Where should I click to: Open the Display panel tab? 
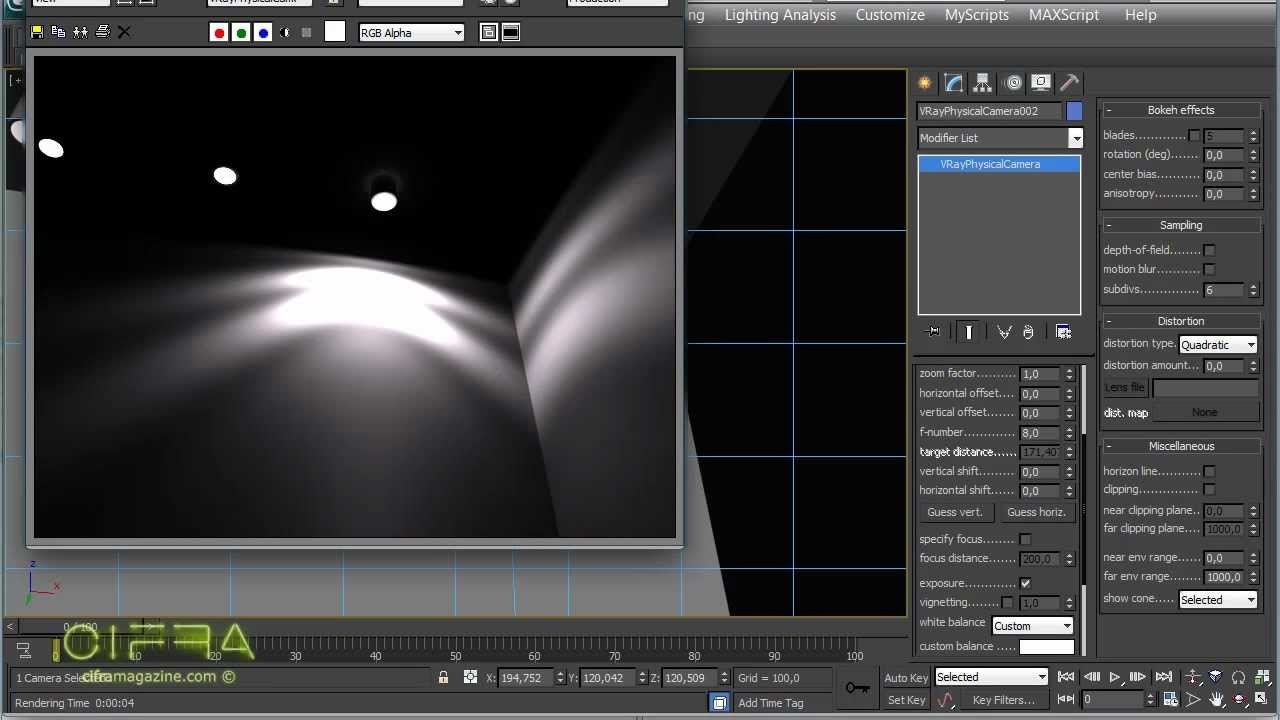1041,83
